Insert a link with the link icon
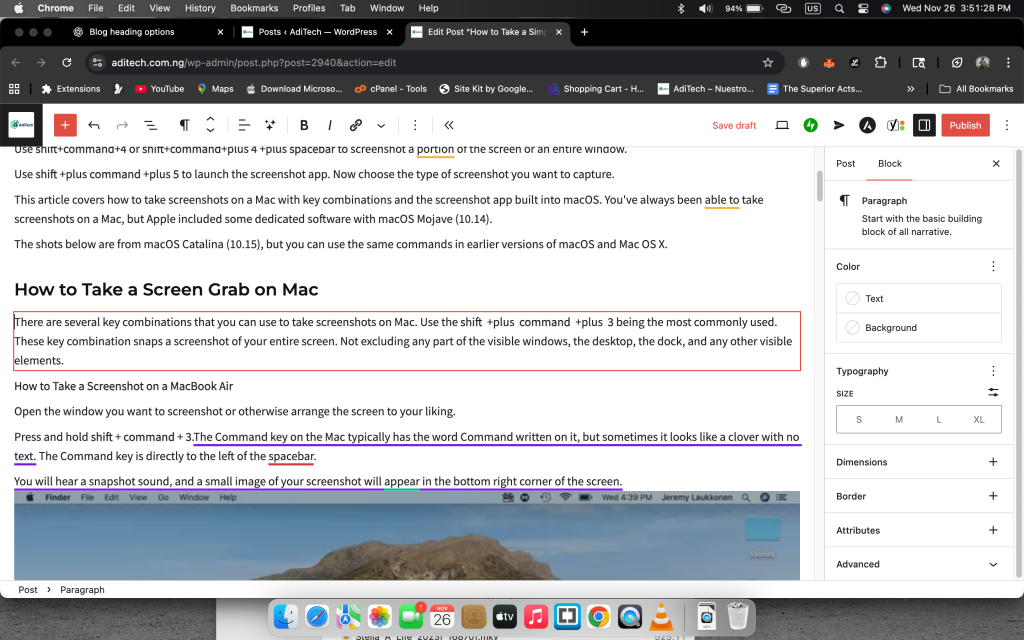Image resolution: width=1024 pixels, height=640 pixels. pyautogui.click(x=355, y=125)
